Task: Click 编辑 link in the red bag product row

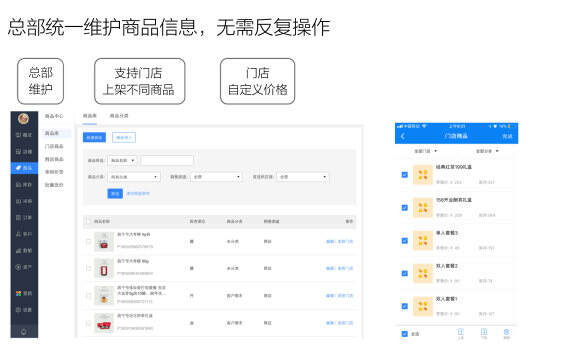Action: pos(330,241)
